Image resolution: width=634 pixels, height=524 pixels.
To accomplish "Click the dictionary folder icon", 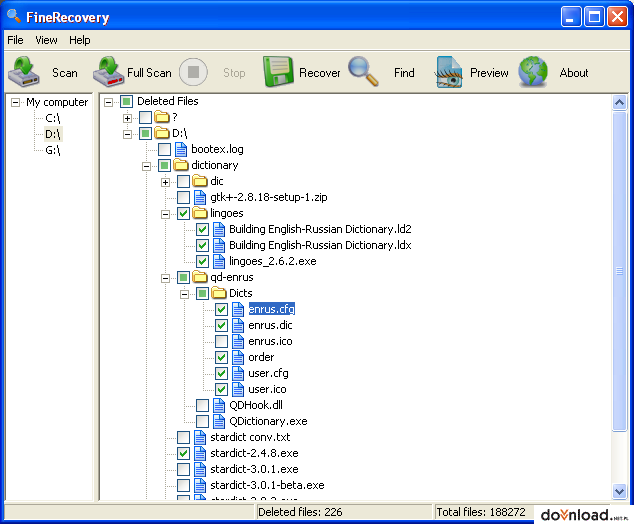I will (x=181, y=165).
